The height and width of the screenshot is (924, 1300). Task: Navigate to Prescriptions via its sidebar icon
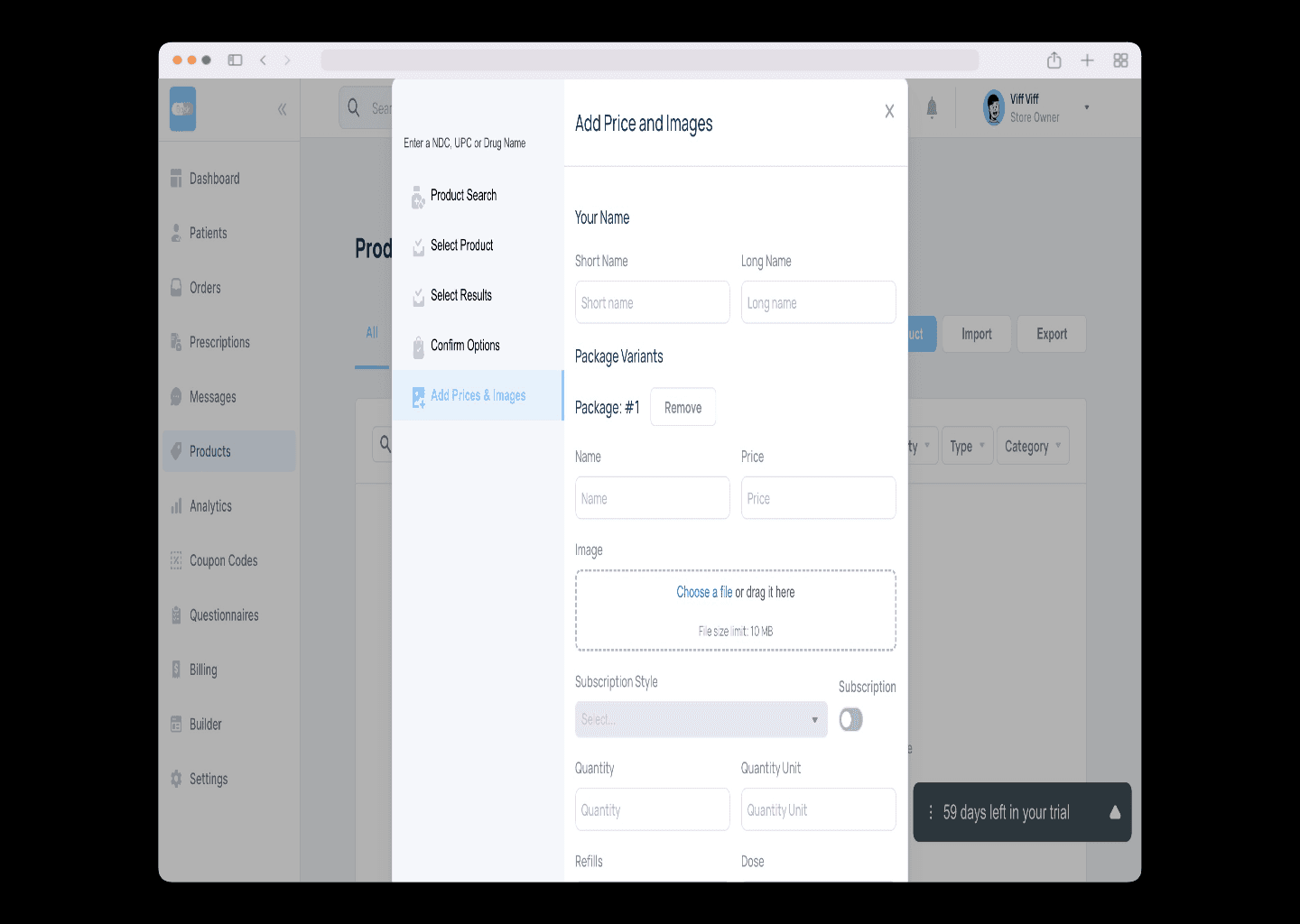[x=176, y=342]
